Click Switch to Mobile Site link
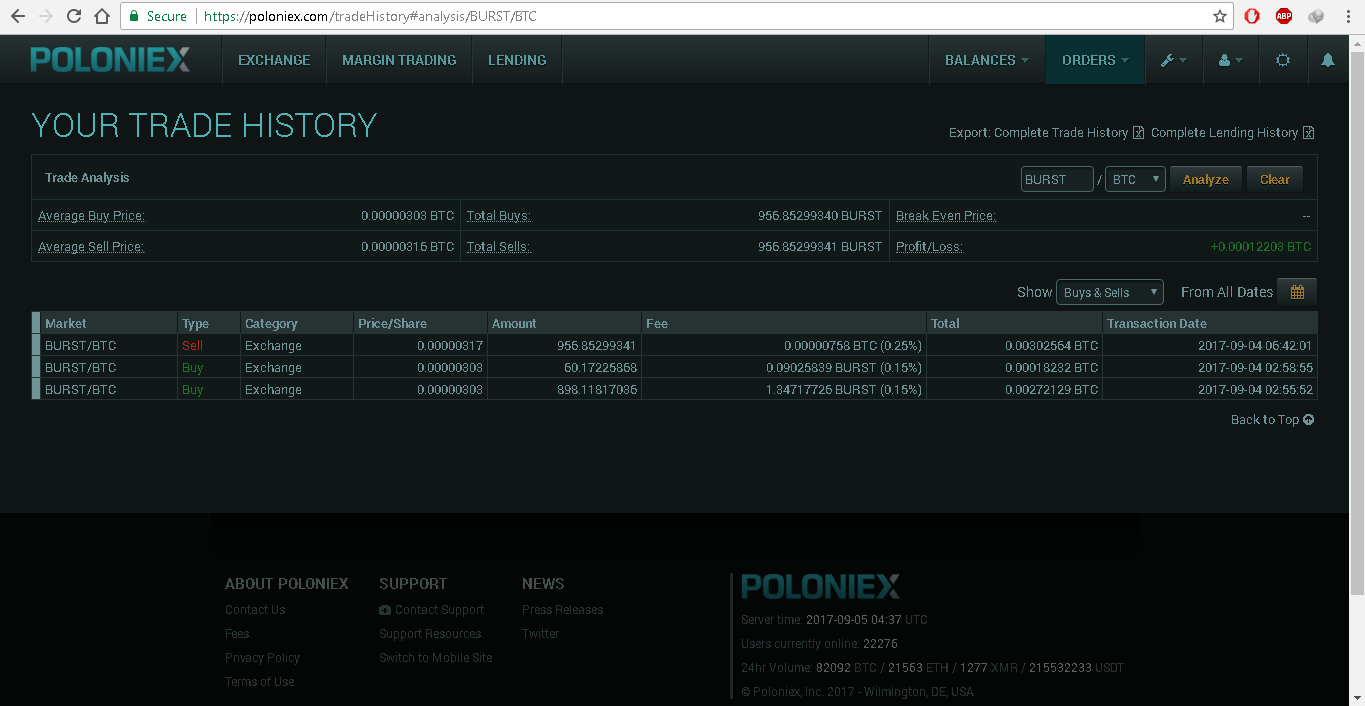Screen dimensions: 1365x706 click(x=436, y=658)
